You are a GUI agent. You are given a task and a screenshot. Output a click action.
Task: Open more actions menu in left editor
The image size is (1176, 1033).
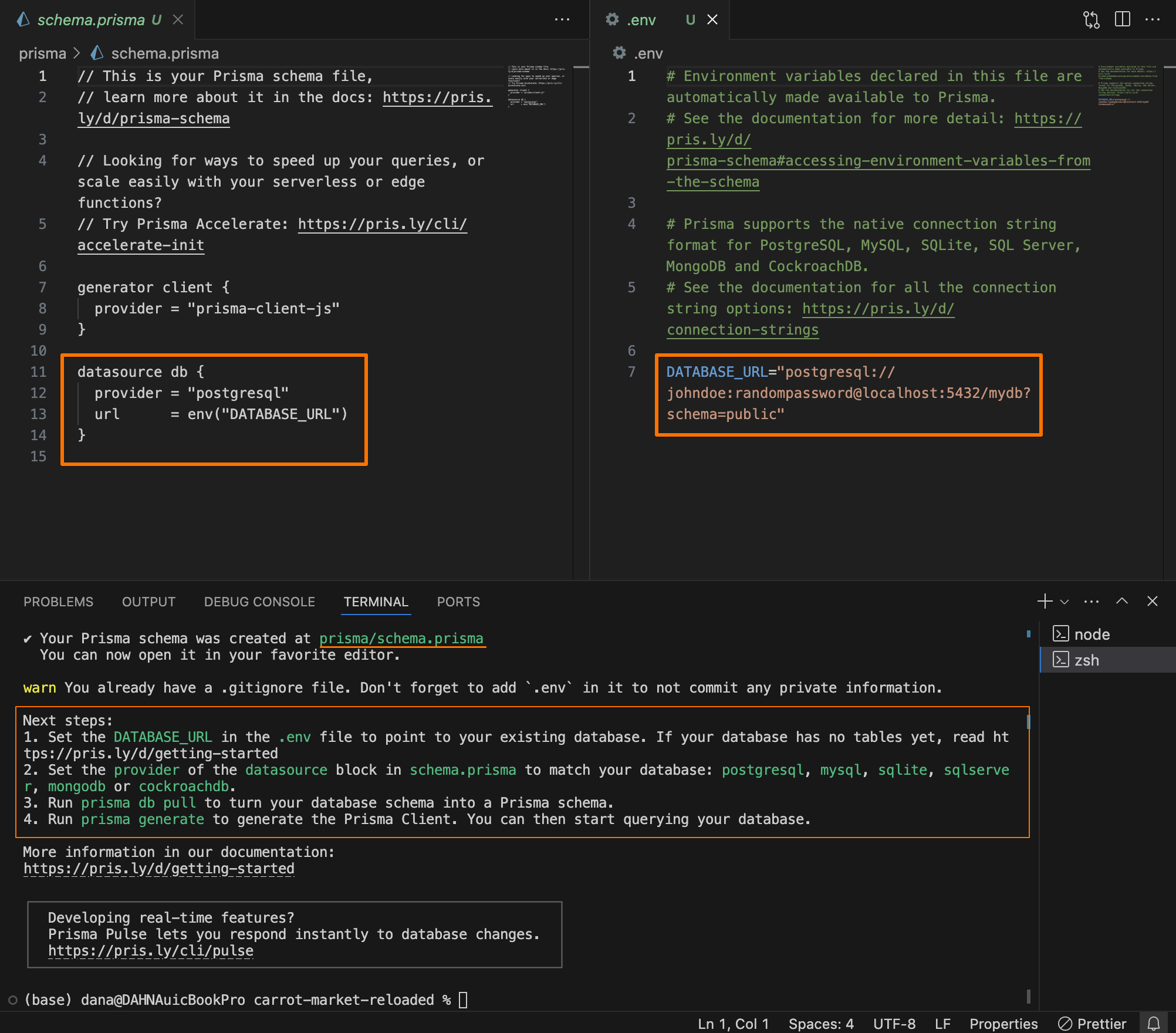pos(562,20)
